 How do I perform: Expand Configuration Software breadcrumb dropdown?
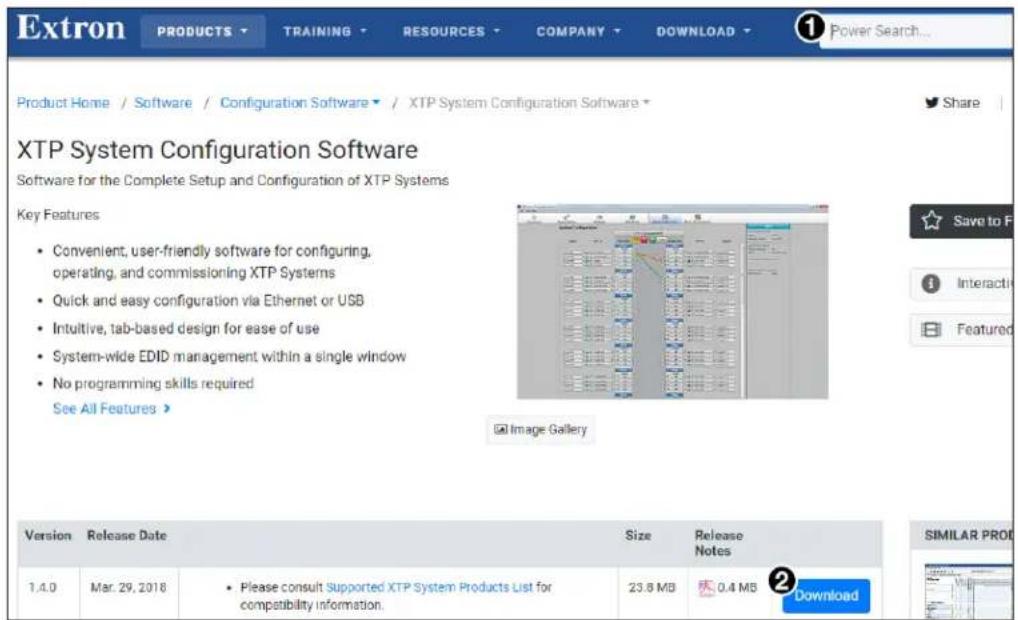pos(300,103)
